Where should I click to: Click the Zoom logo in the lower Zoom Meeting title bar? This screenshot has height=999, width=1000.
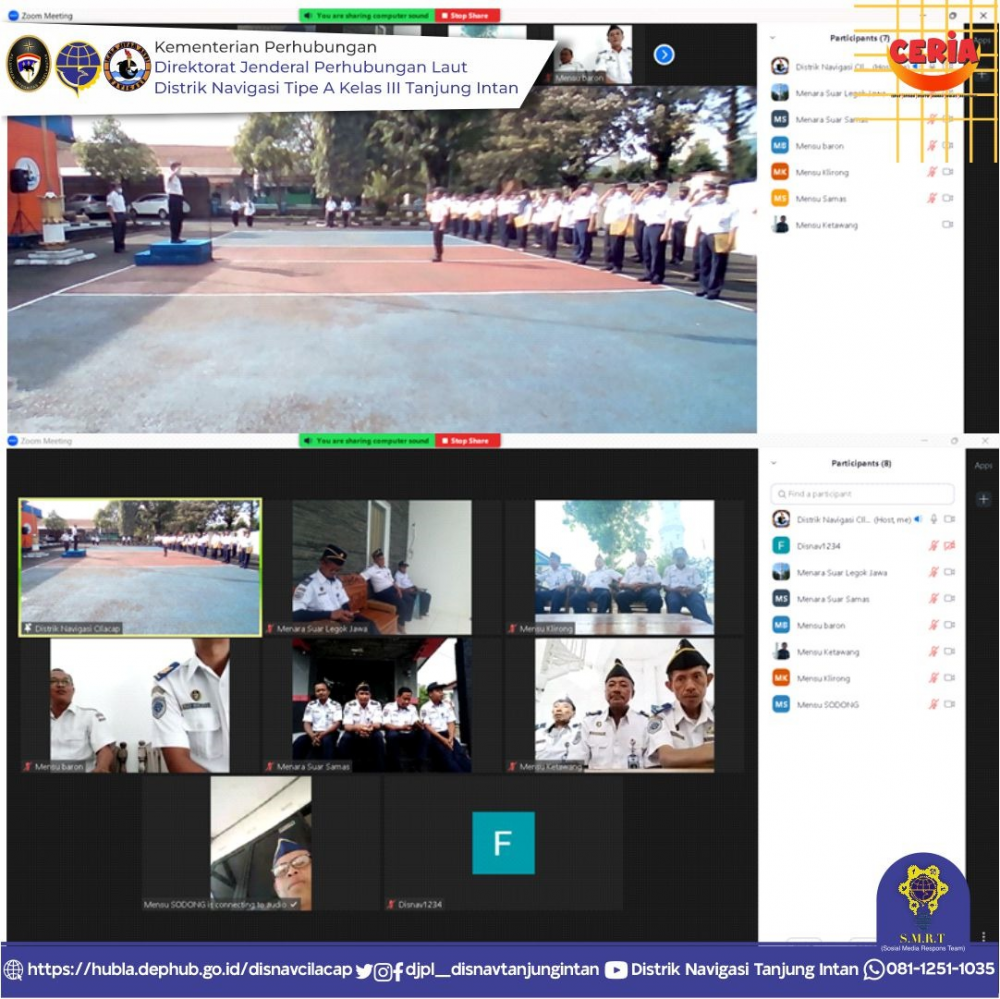[x=13, y=441]
